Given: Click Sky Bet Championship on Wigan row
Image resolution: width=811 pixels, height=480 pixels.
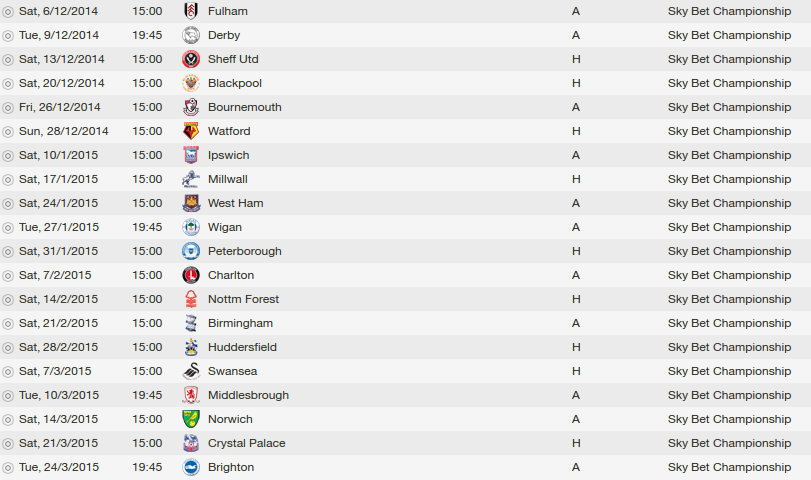Looking at the screenshot, I should tap(729, 227).
